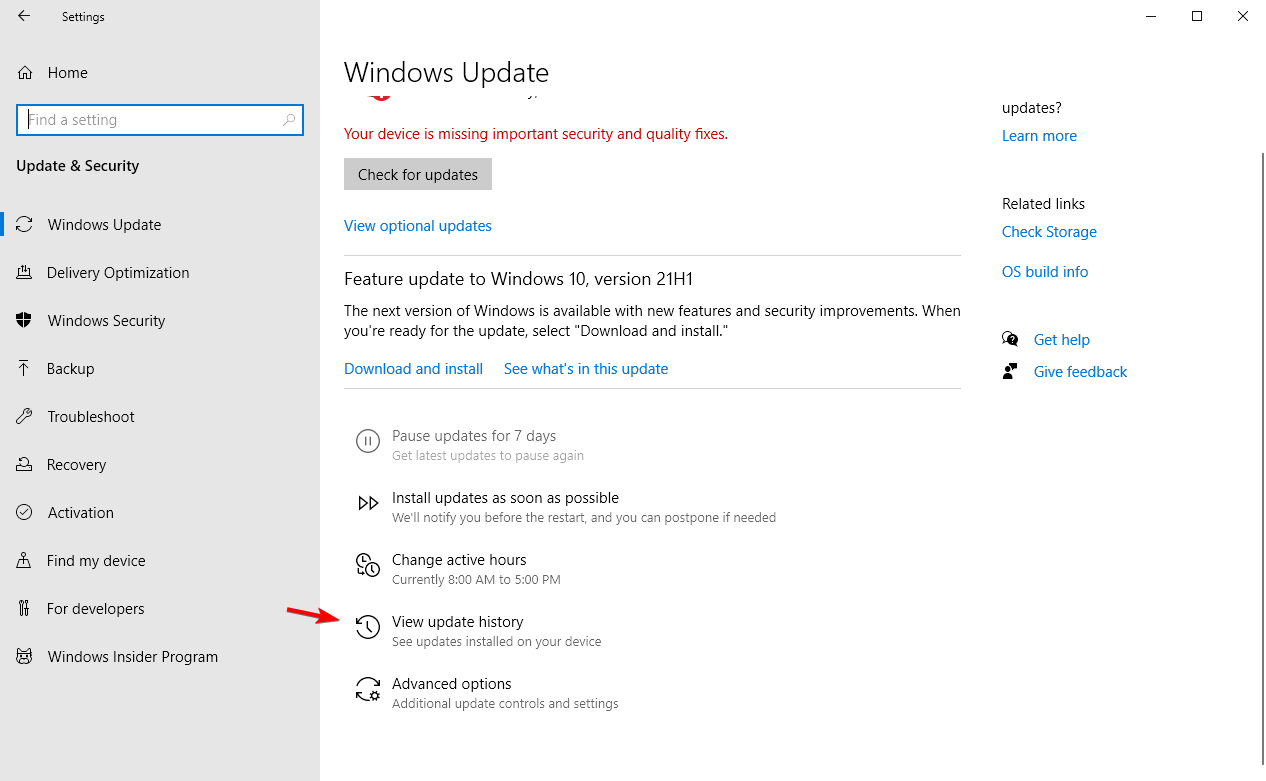Open the Get help link
1266x781 pixels.
[x=1062, y=340]
